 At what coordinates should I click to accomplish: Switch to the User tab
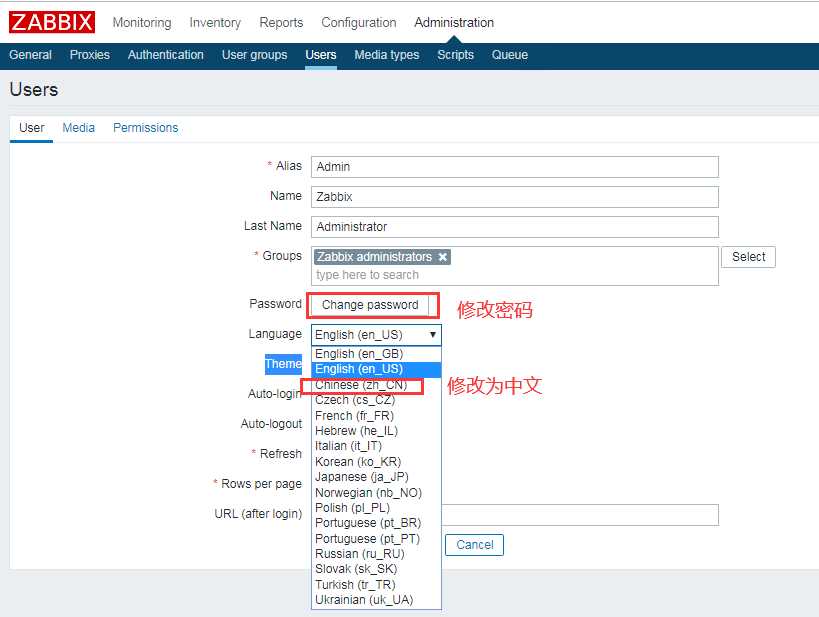31,128
